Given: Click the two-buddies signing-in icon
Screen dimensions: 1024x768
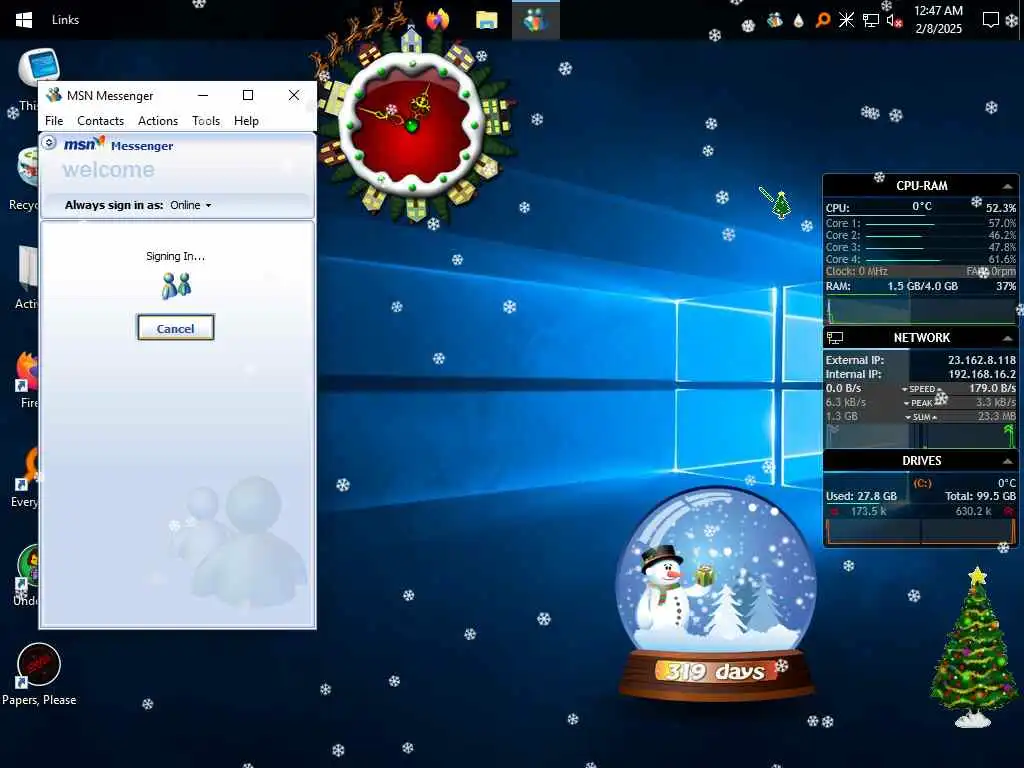Looking at the screenshot, I should (x=176, y=285).
